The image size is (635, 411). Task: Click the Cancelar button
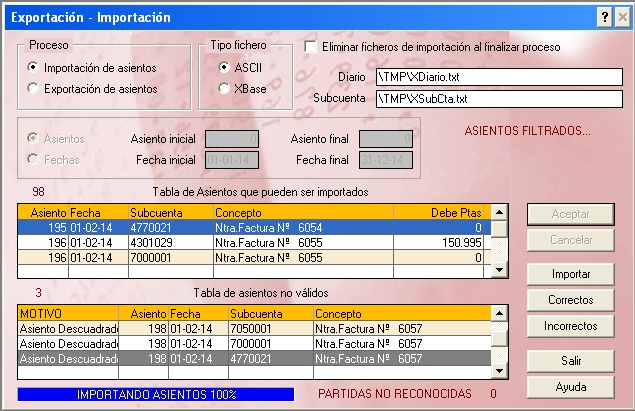click(571, 240)
